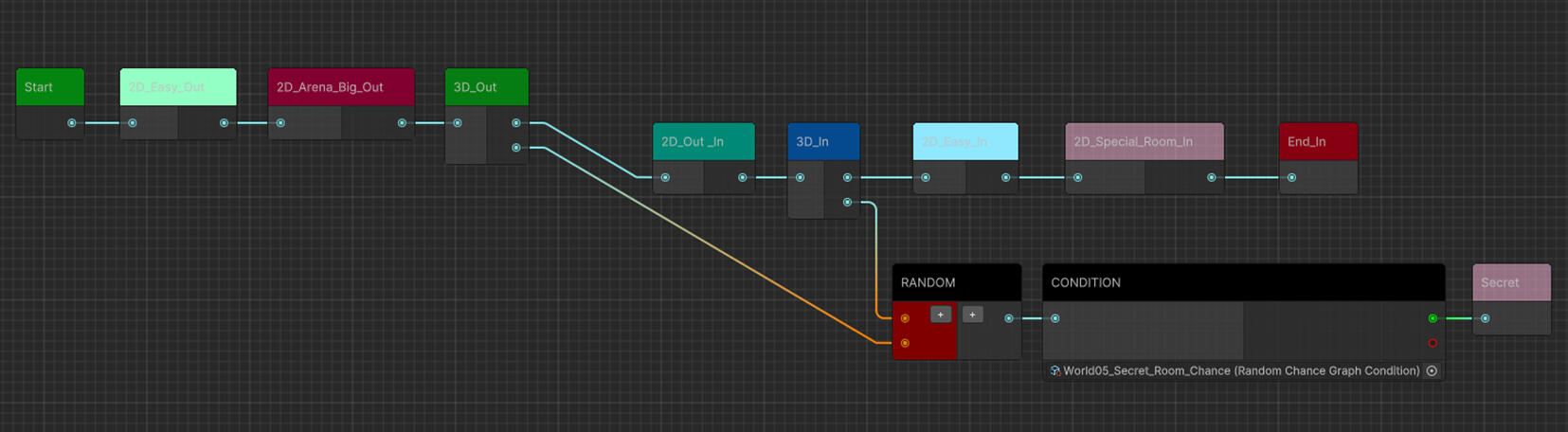The width and height of the screenshot is (1568, 432).
Task: Select the 2D_Easy_Out node header
Action: pyautogui.click(x=178, y=87)
